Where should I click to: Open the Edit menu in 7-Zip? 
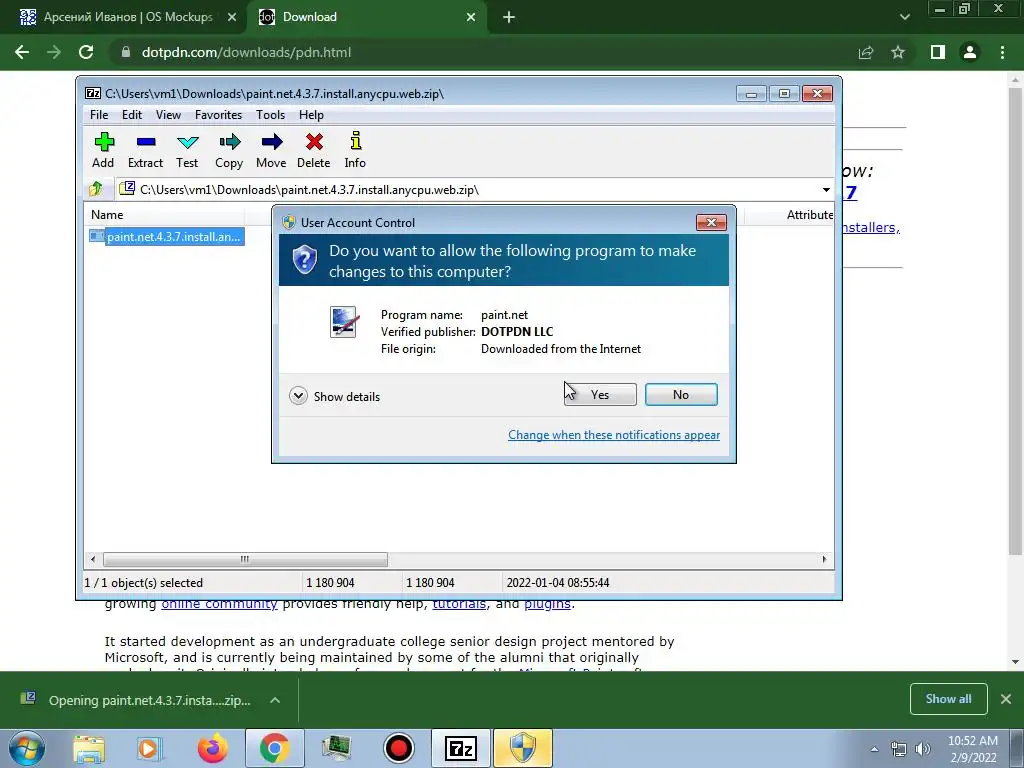tap(132, 115)
